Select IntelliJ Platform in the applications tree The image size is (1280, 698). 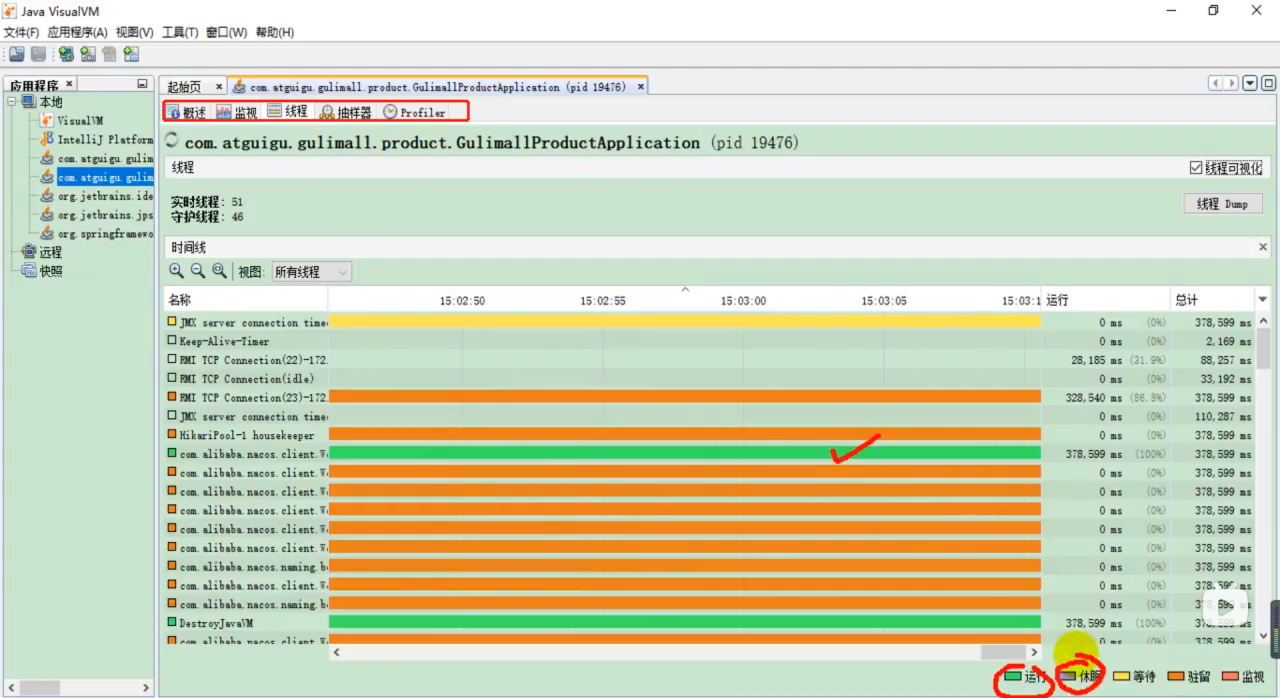click(x=104, y=139)
